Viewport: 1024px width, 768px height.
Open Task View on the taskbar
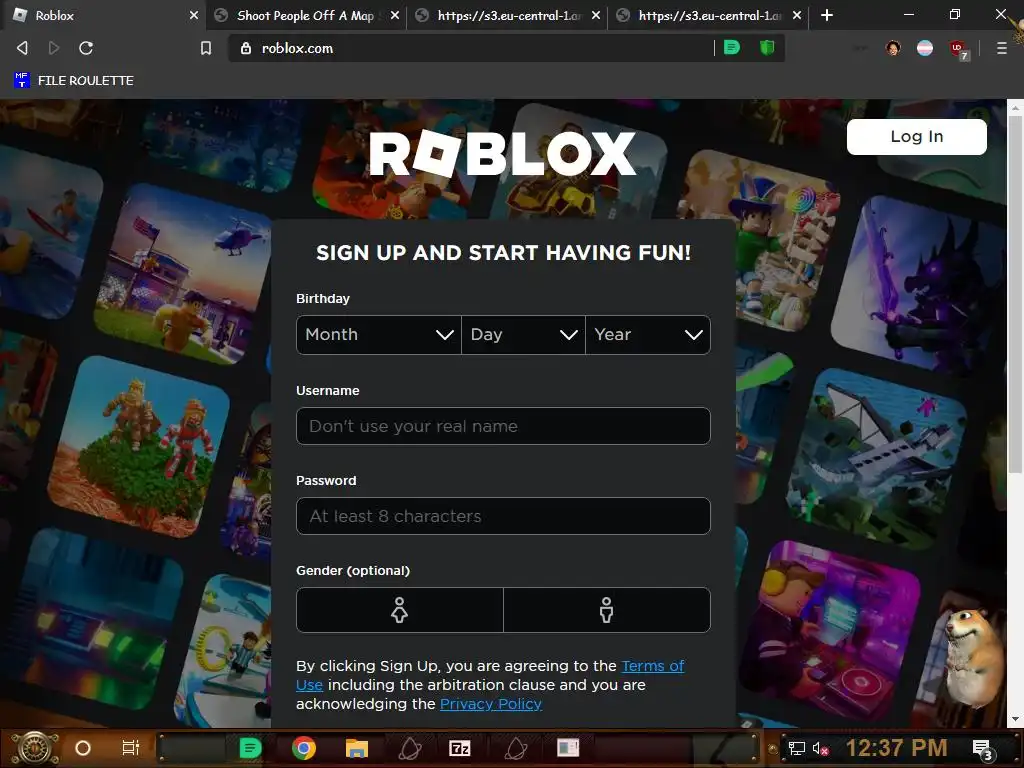(131, 748)
